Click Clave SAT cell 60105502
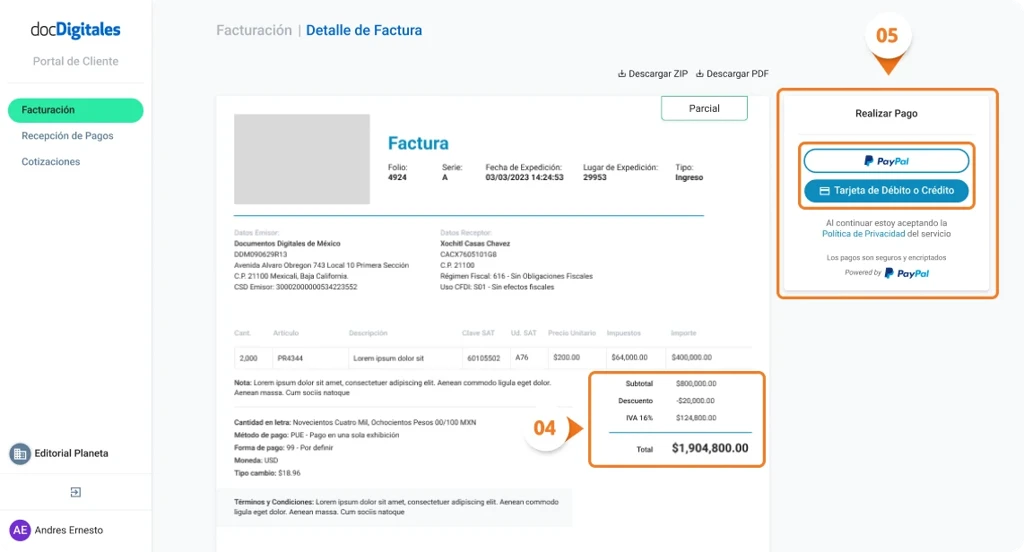Screen dimensions: 1024x552 (x=484, y=358)
